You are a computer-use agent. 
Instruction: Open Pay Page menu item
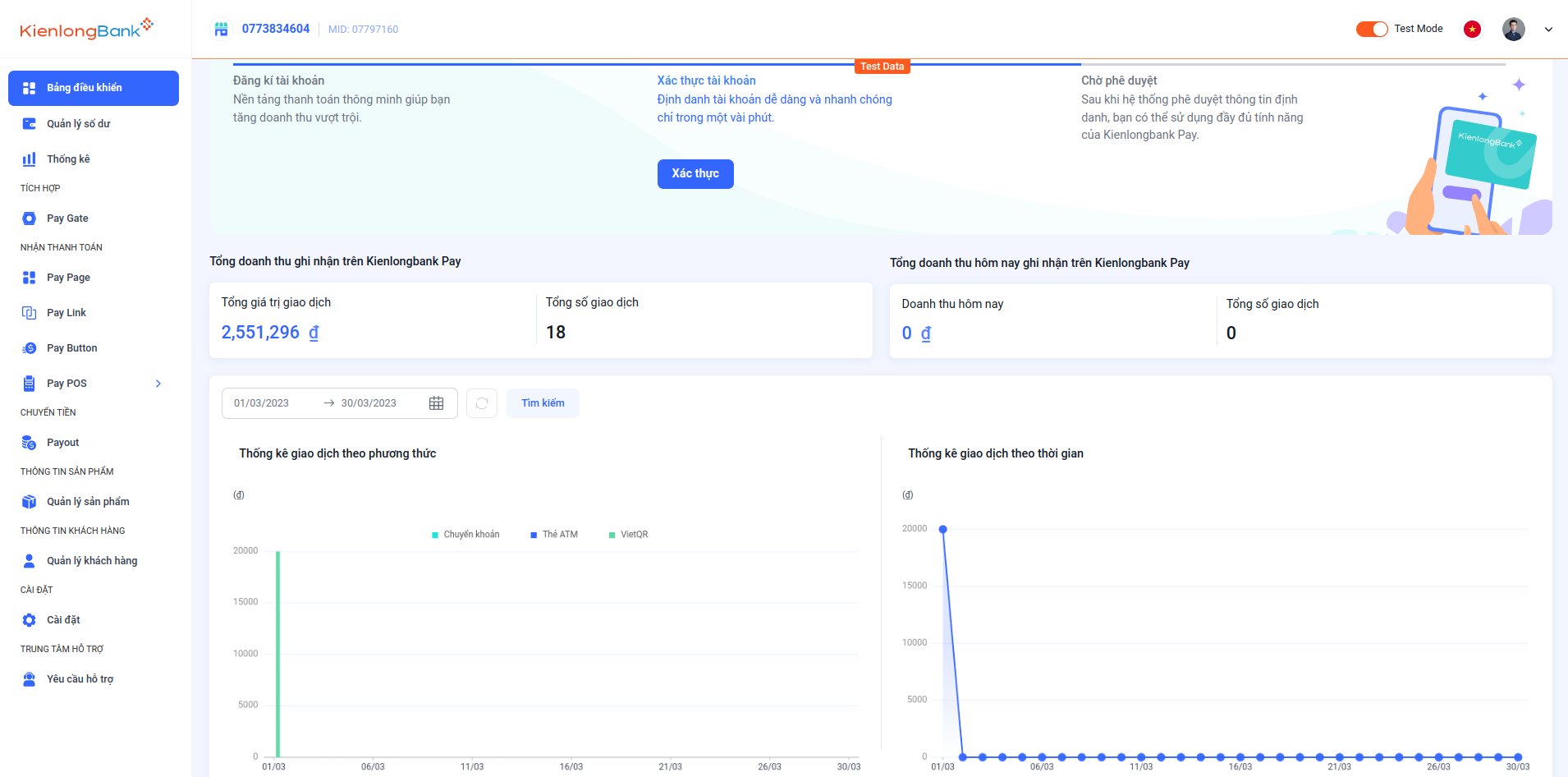tap(94, 278)
